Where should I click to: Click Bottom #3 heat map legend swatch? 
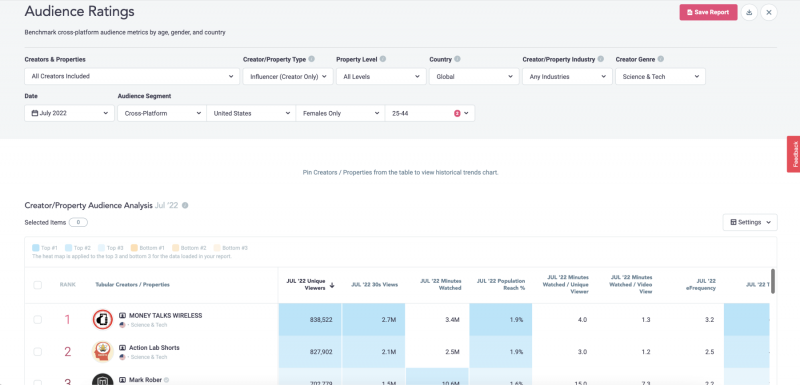click(217, 248)
